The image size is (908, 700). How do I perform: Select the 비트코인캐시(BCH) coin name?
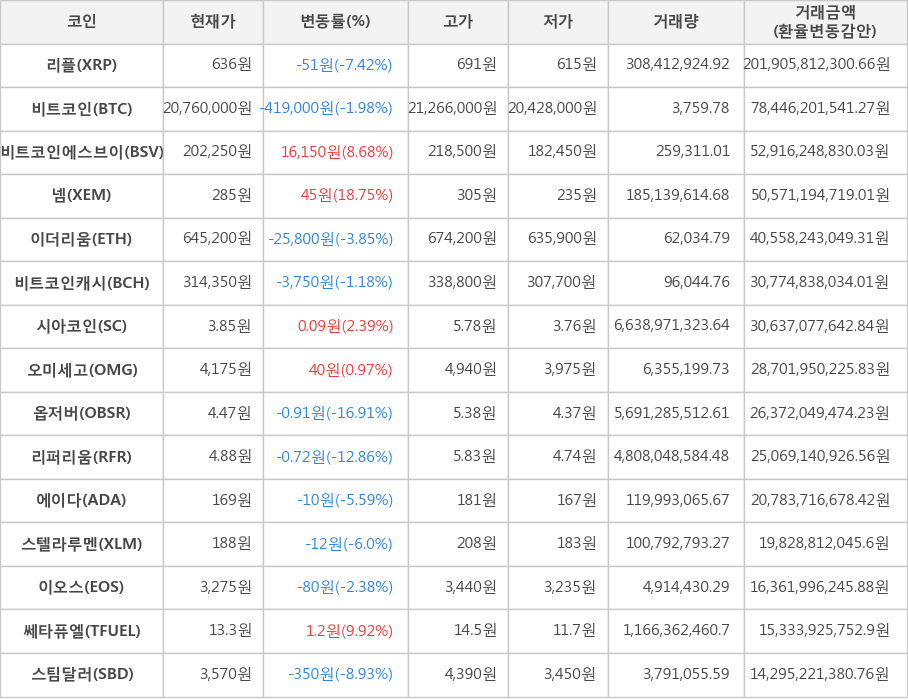click(82, 282)
